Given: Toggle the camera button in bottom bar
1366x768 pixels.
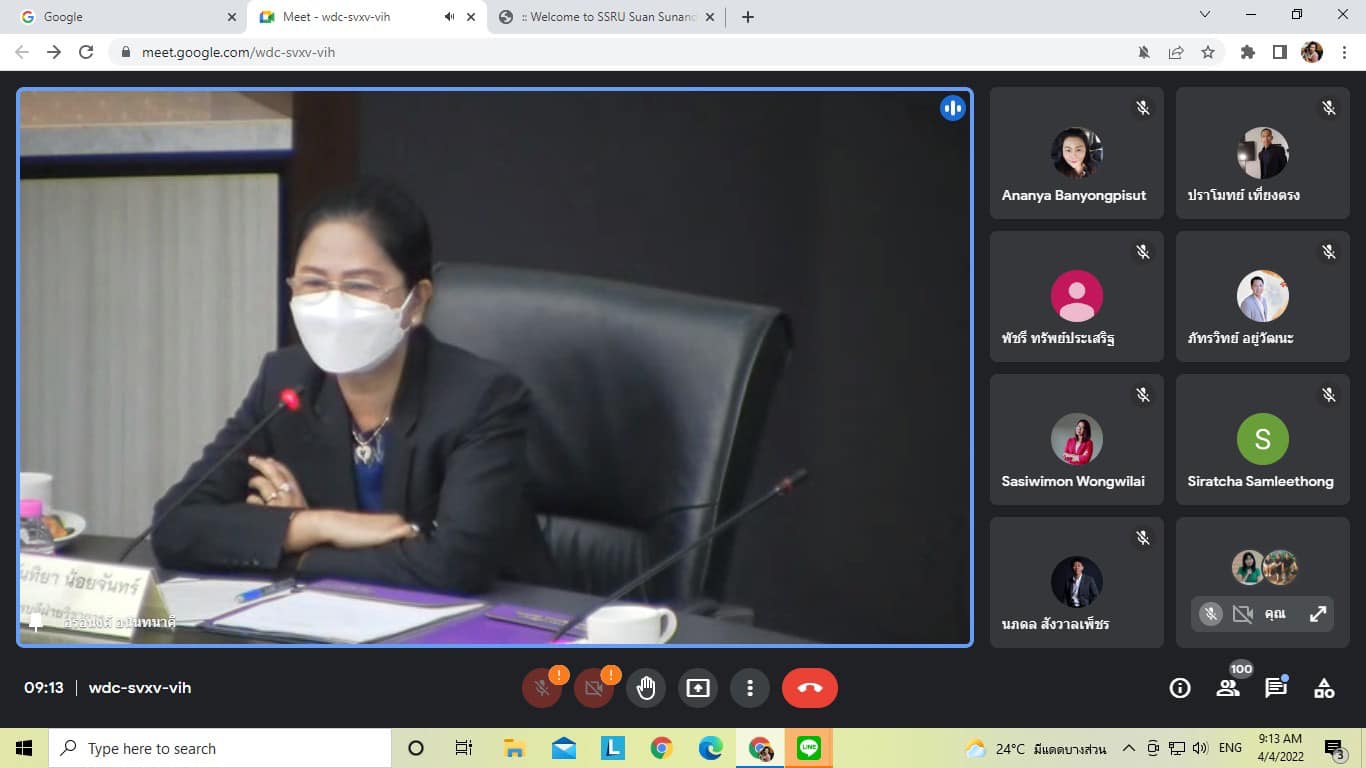Looking at the screenshot, I should (x=594, y=688).
